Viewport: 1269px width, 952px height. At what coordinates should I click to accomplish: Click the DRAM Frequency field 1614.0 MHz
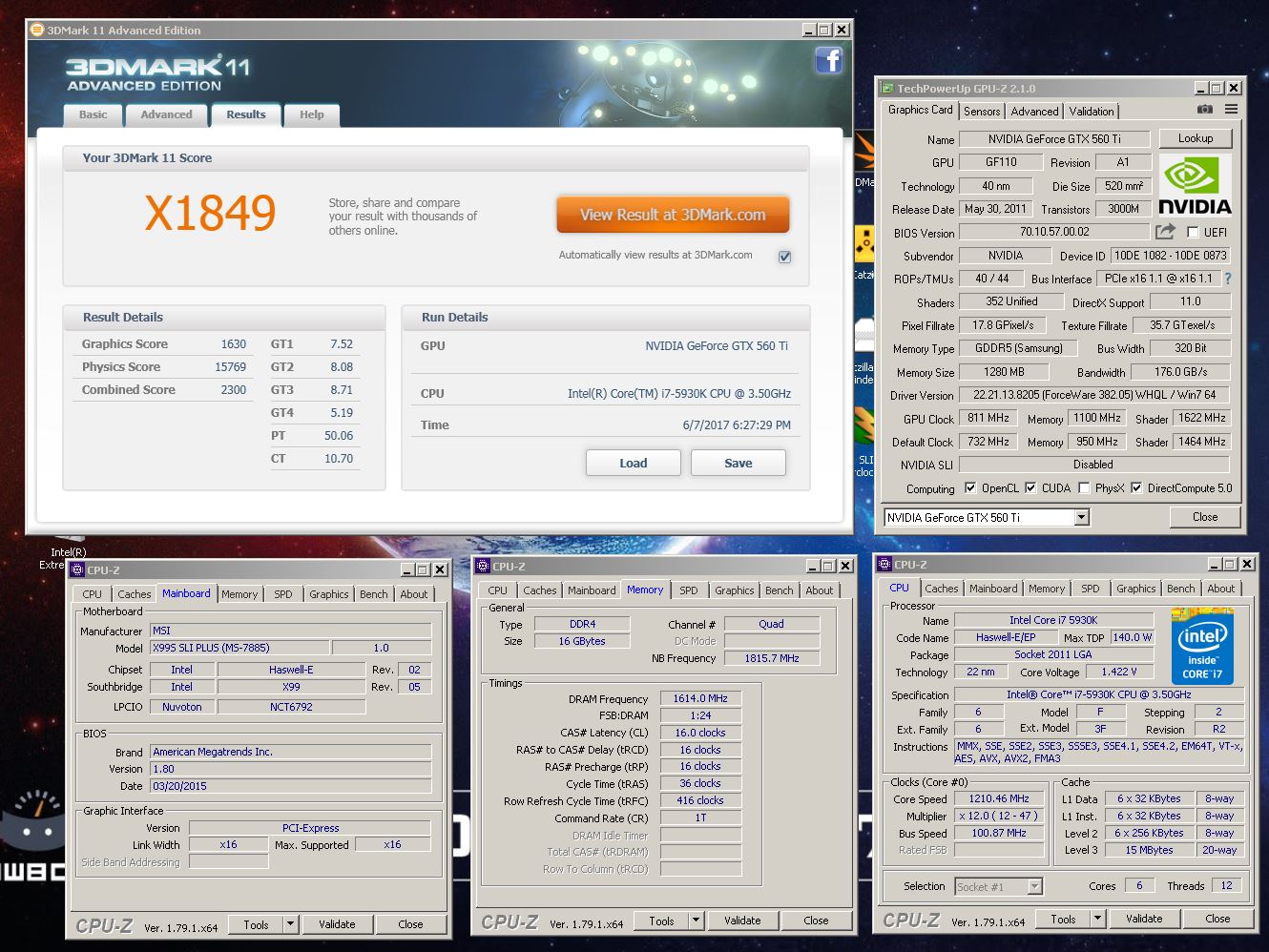700,698
